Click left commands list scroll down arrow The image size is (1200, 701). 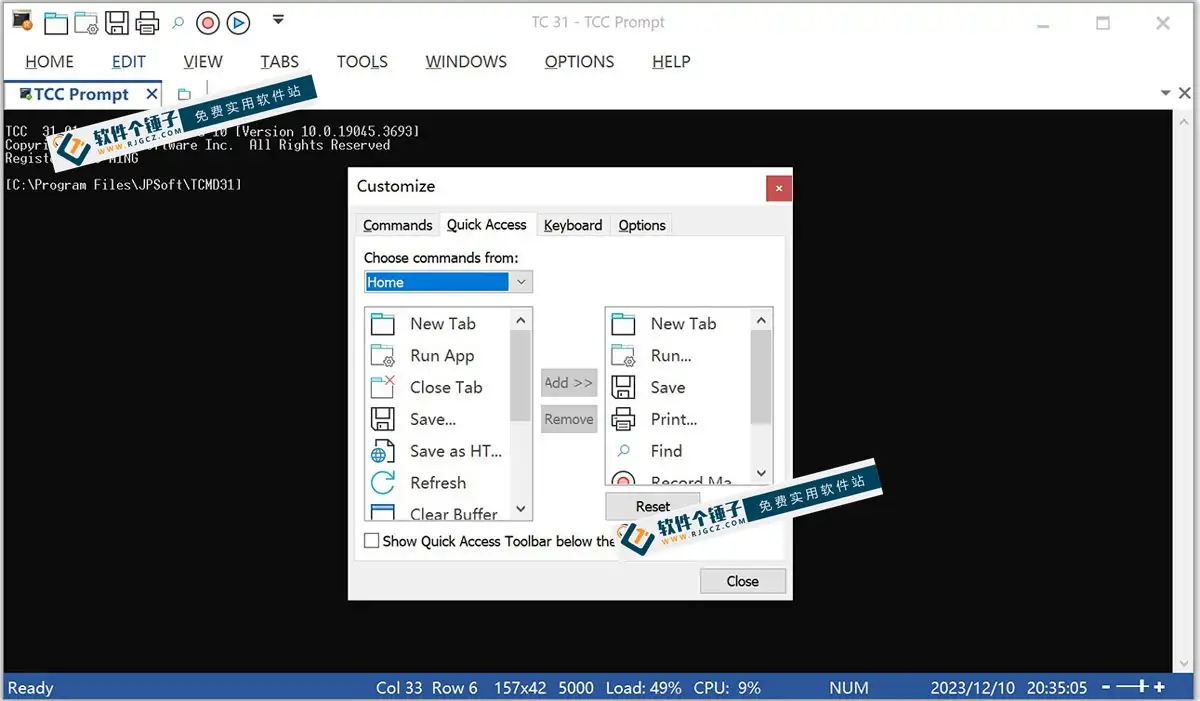click(521, 509)
